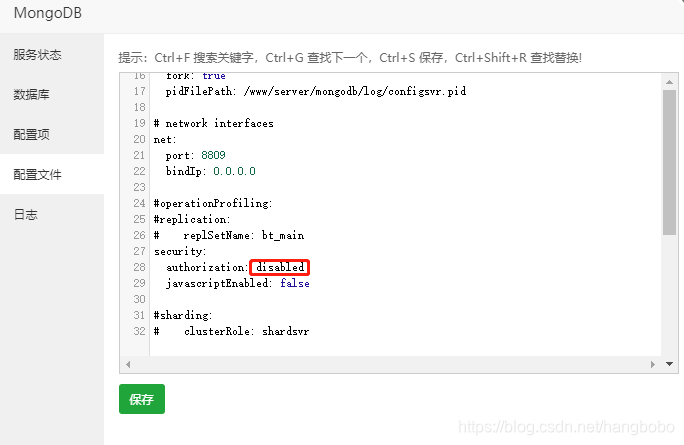
Task: Click the 'security:' line
Action: pyautogui.click(x=180, y=251)
